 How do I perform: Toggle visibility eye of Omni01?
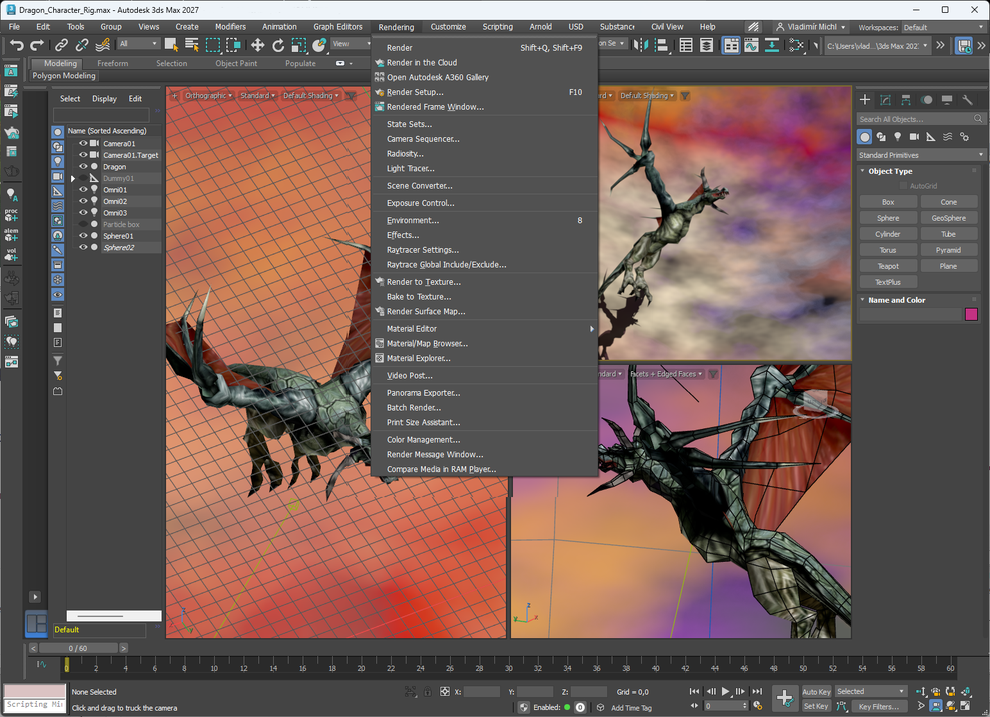click(83, 189)
